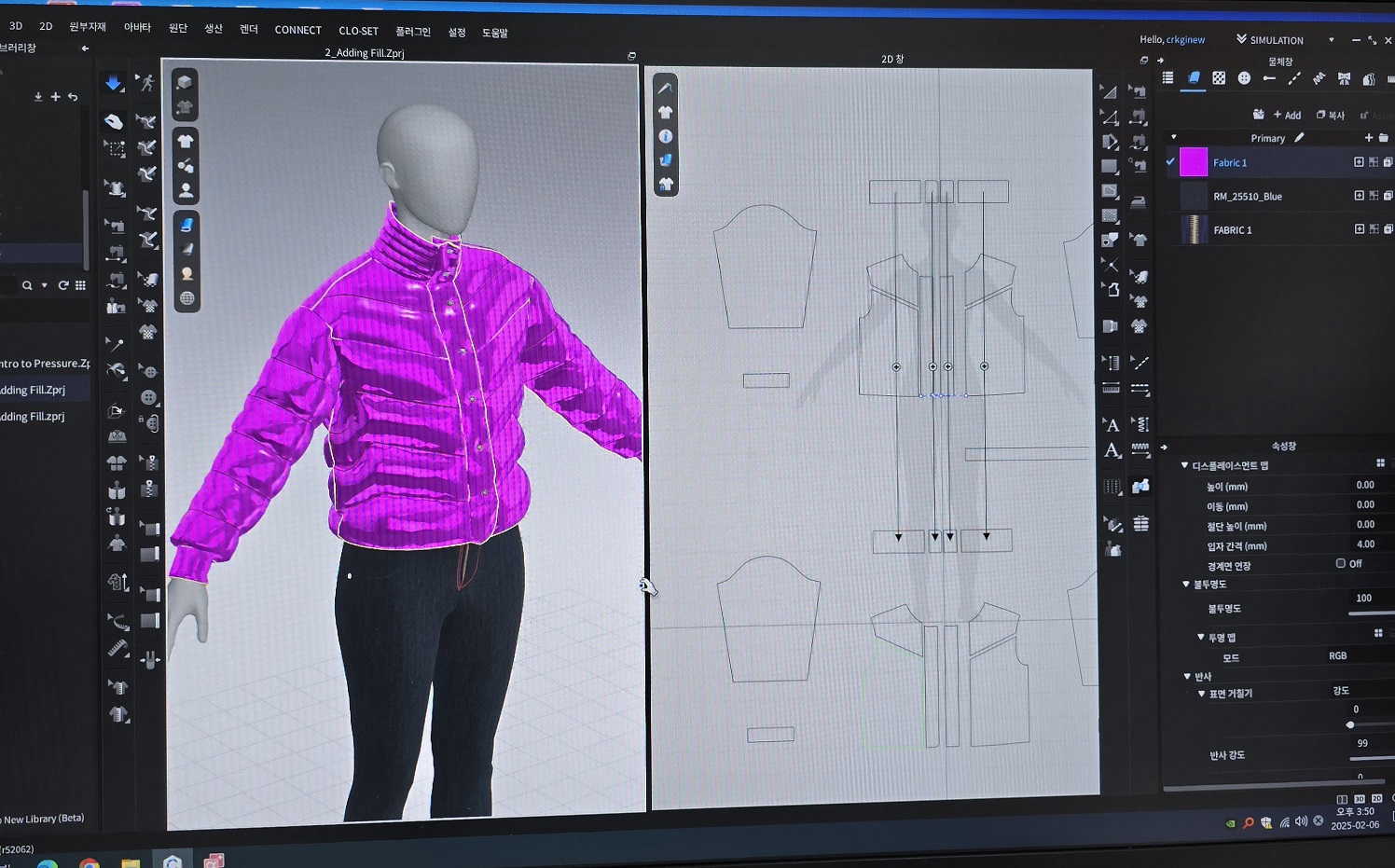1395x868 pixels.
Task: Toggle grid view in library panel
Action: pyautogui.click(x=81, y=285)
